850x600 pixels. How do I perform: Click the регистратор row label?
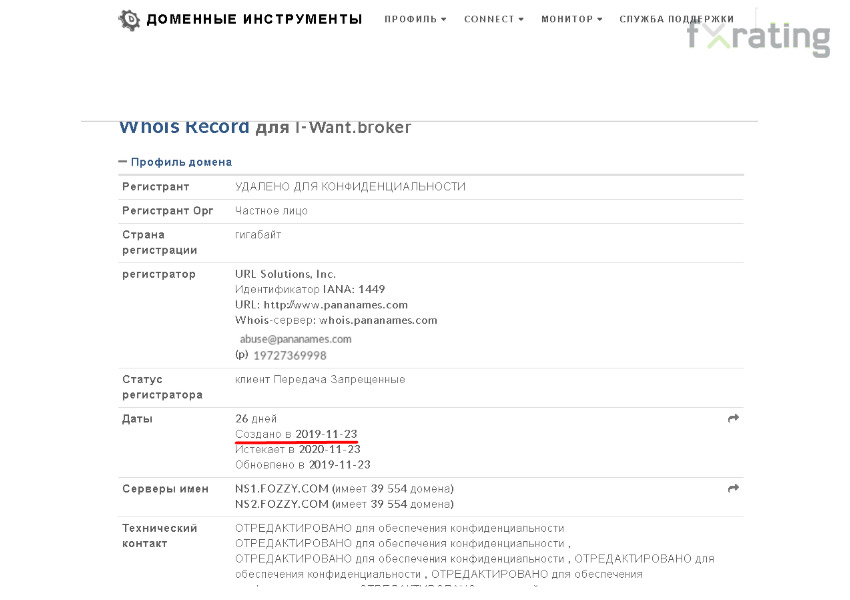[159, 274]
